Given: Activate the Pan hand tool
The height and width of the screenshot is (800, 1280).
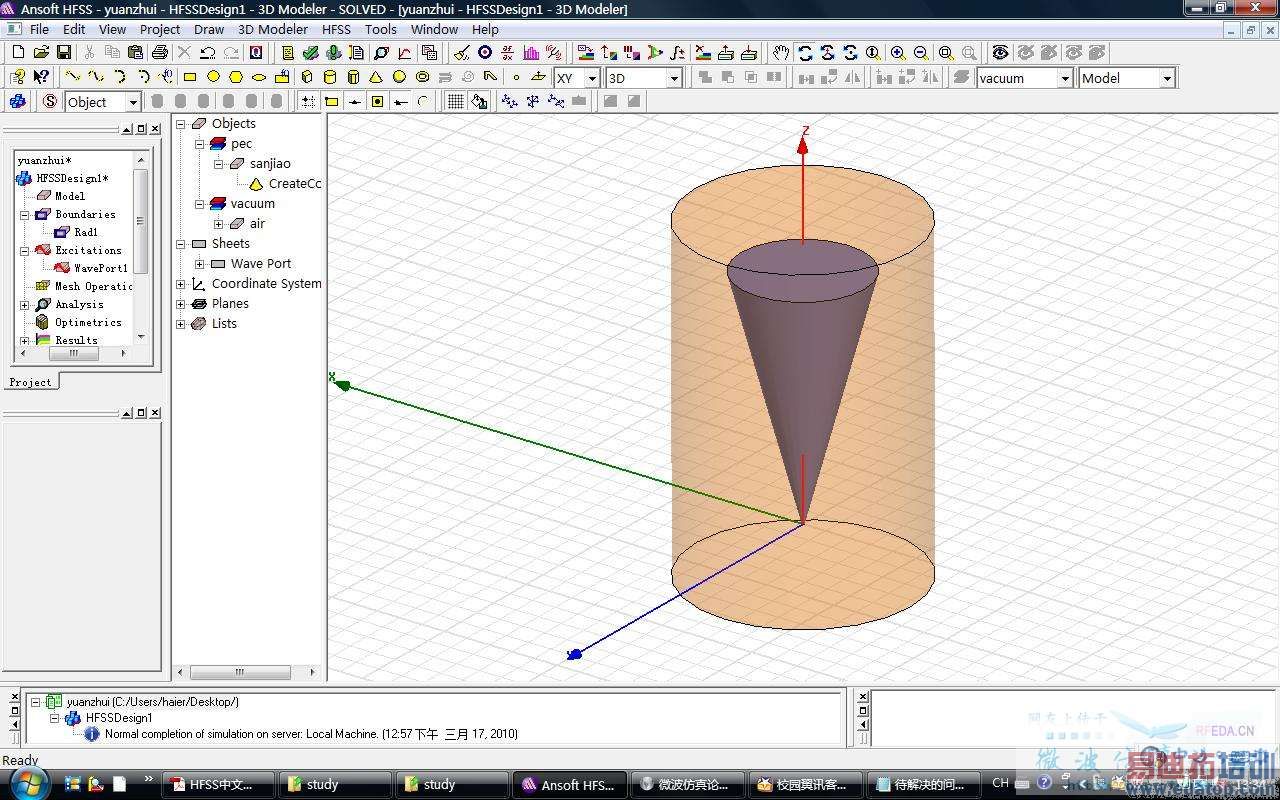Looking at the screenshot, I should click(x=781, y=52).
